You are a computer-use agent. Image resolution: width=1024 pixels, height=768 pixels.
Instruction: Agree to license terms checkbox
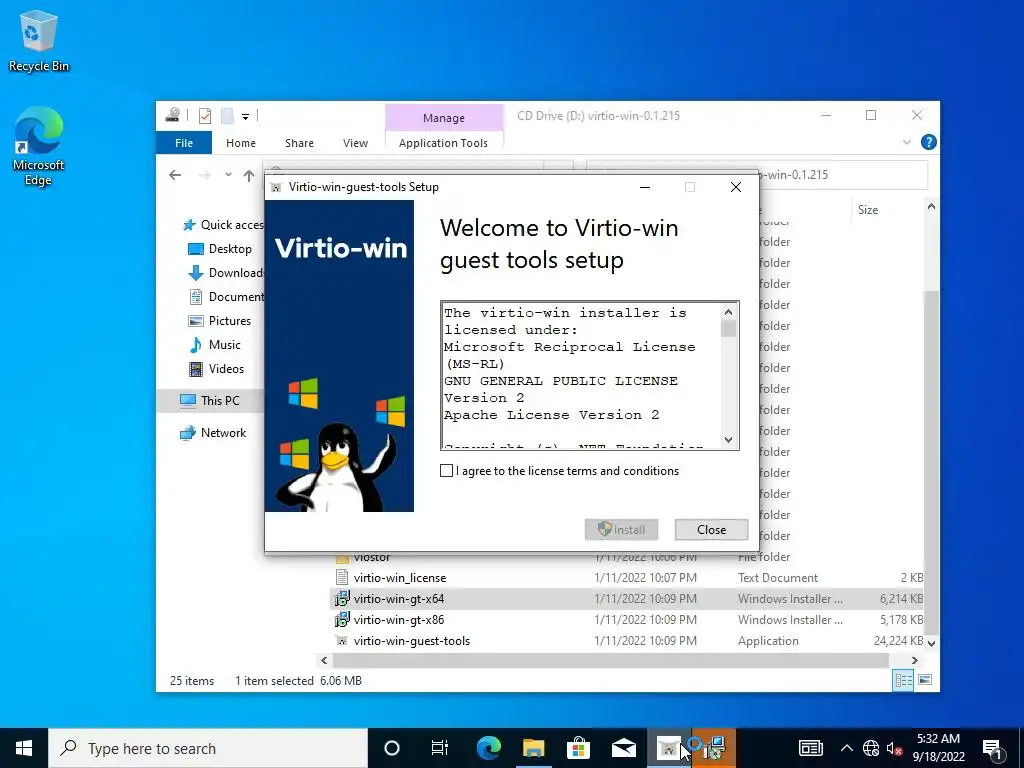(x=447, y=471)
